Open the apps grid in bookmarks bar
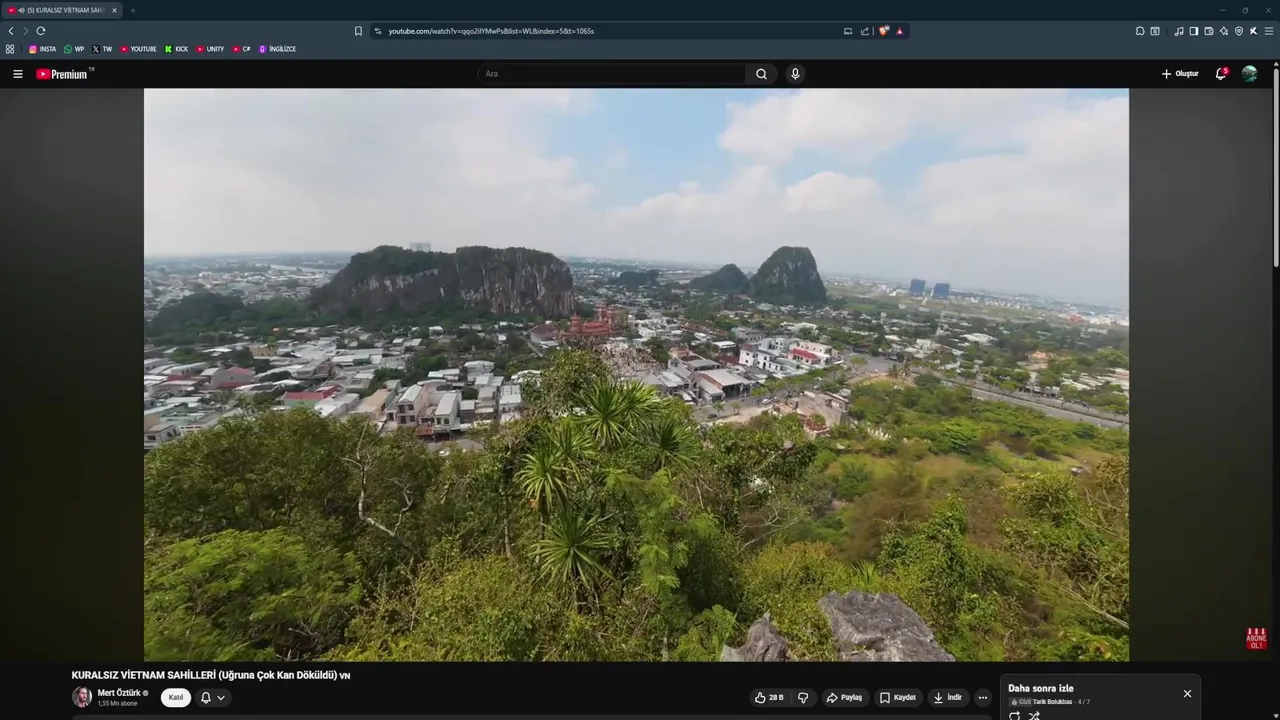 10,49
